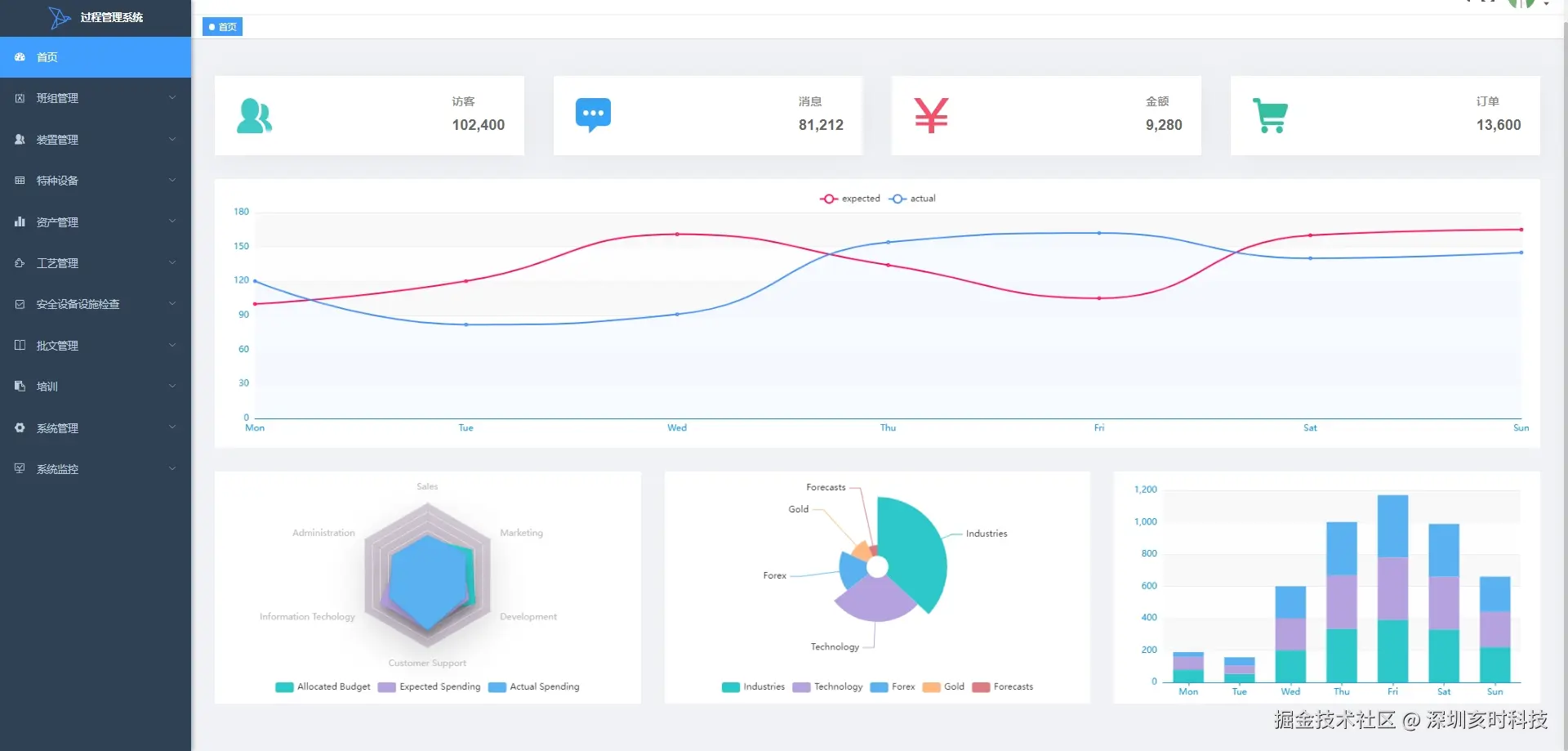Click the blue message bubble icon
The height and width of the screenshot is (751, 1568).
593,116
